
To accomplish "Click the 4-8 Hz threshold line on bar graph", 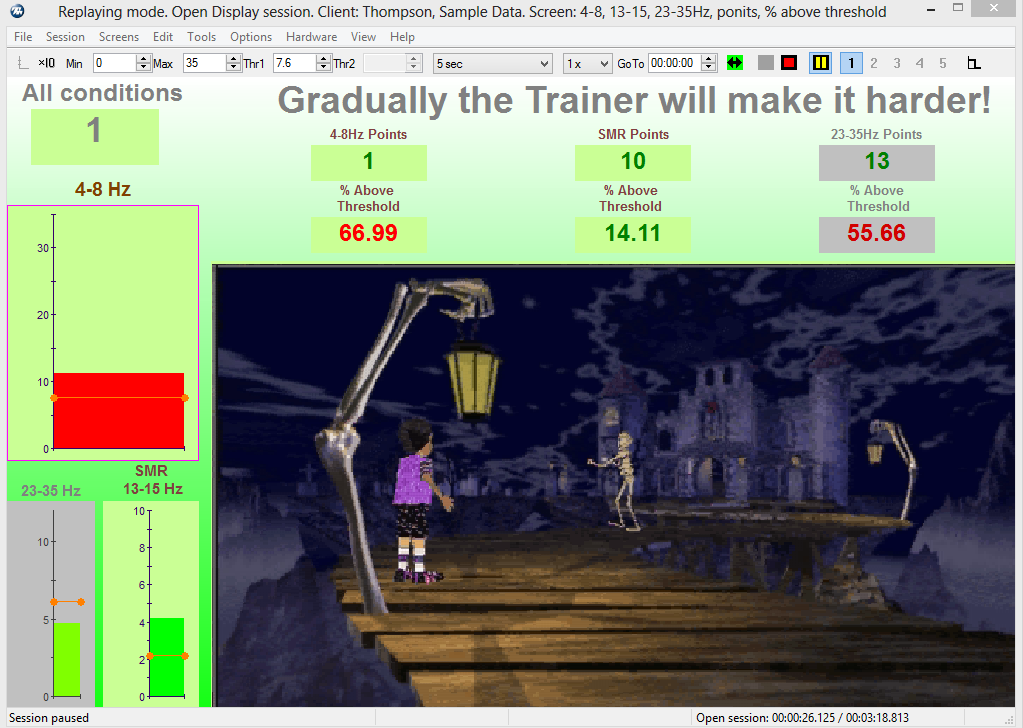I will (x=119, y=398).
